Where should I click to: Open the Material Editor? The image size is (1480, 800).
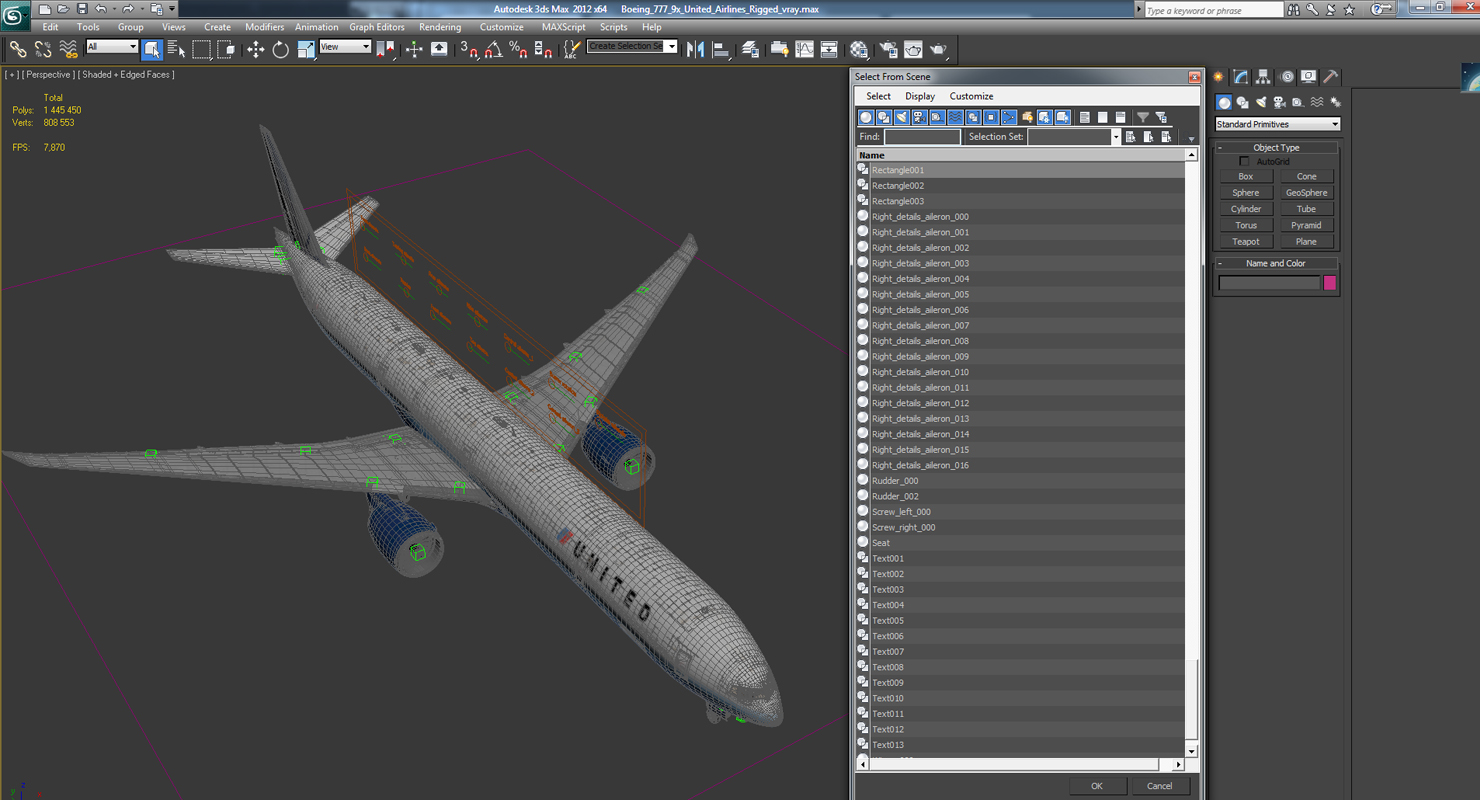(859, 49)
